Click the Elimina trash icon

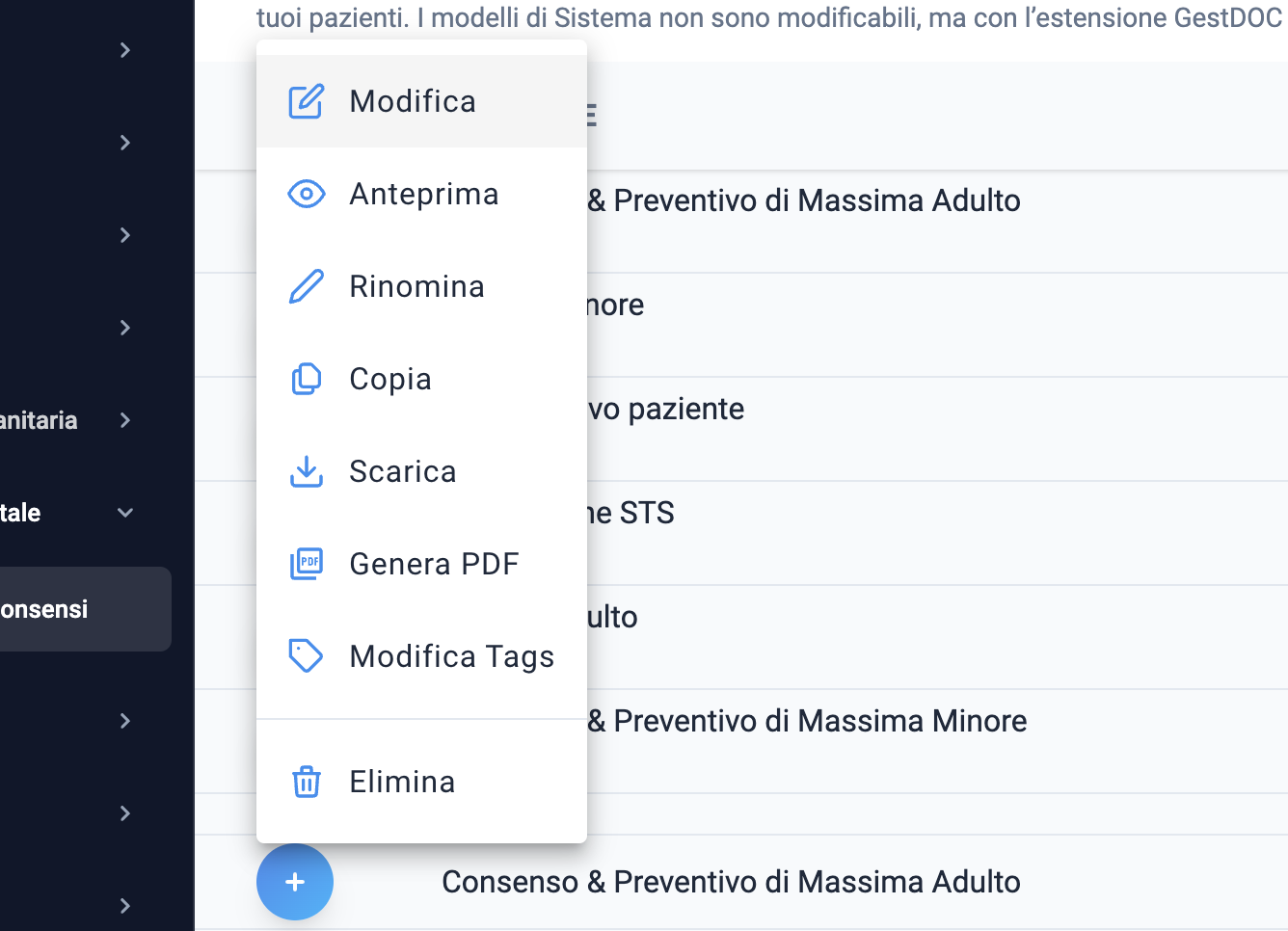[306, 782]
